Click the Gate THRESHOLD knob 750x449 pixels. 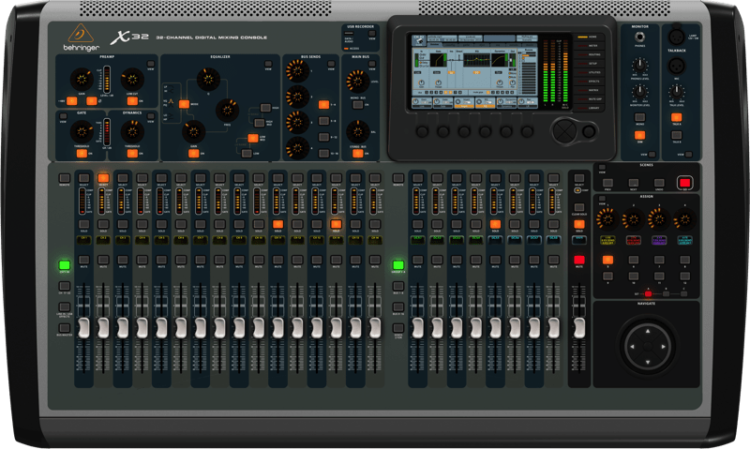click(82, 131)
